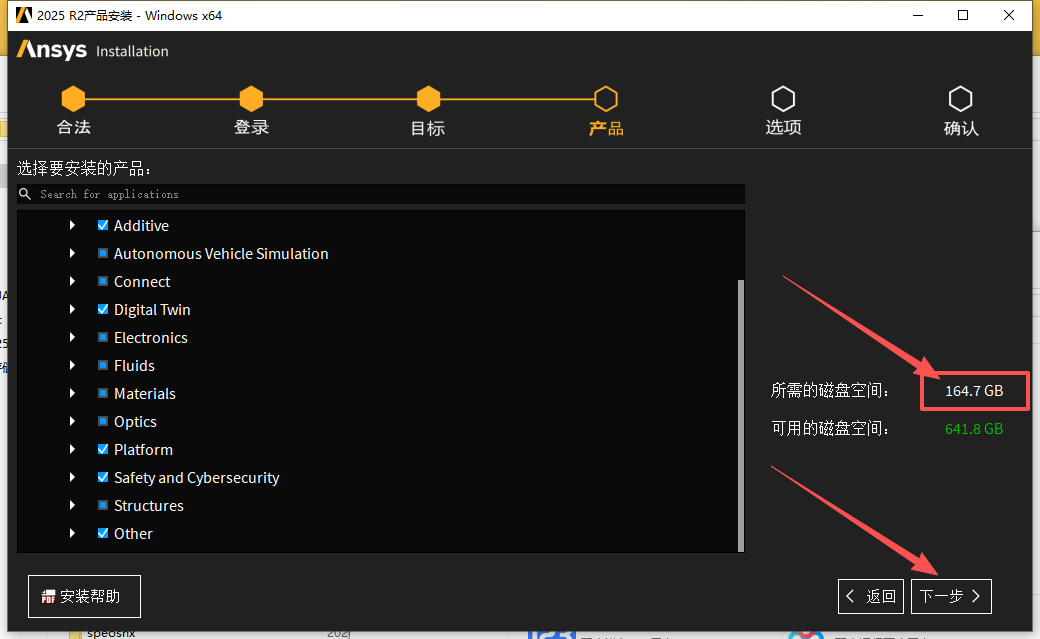The height and width of the screenshot is (639, 1040).
Task: Click the Ansys logo in the header
Action: point(51,49)
